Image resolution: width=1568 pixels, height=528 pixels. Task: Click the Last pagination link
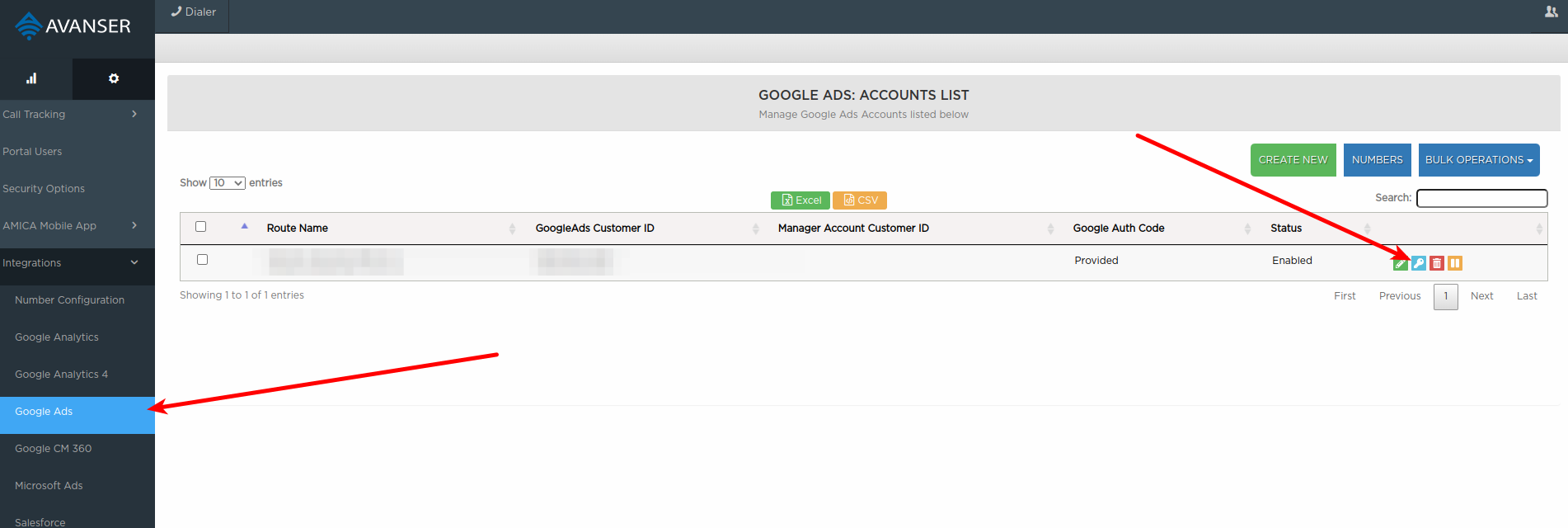tap(1527, 296)
